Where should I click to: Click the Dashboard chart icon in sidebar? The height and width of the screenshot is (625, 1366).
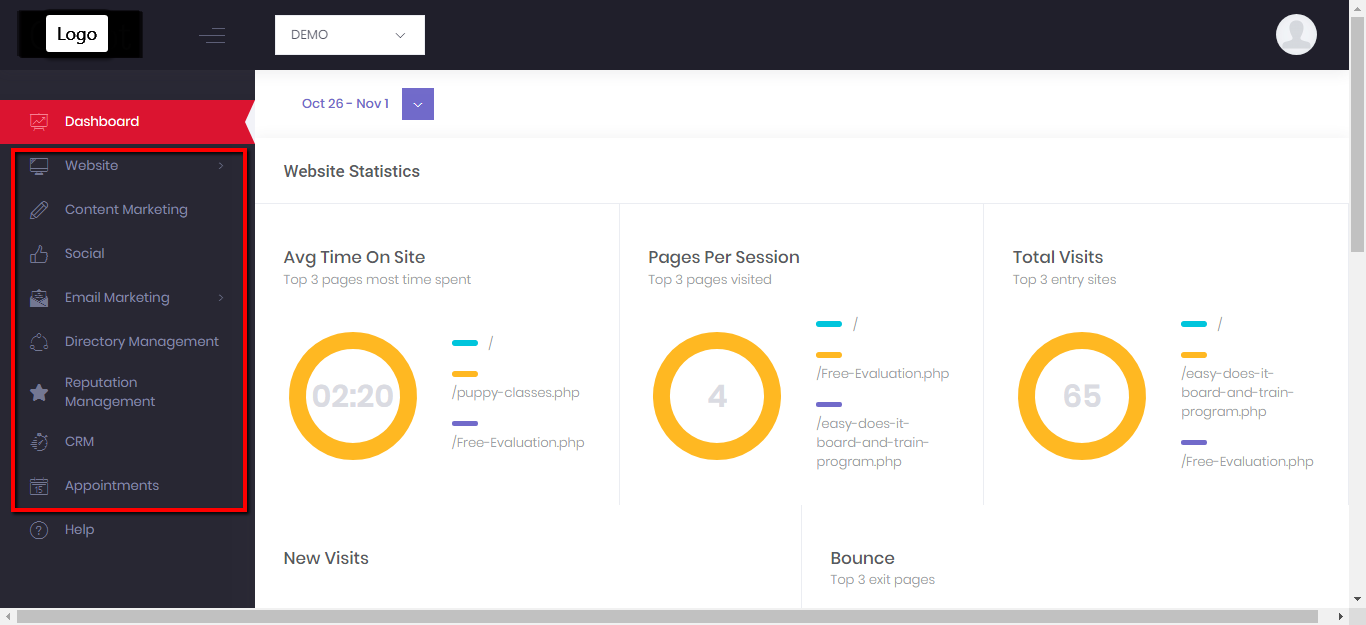click(39, 122)
